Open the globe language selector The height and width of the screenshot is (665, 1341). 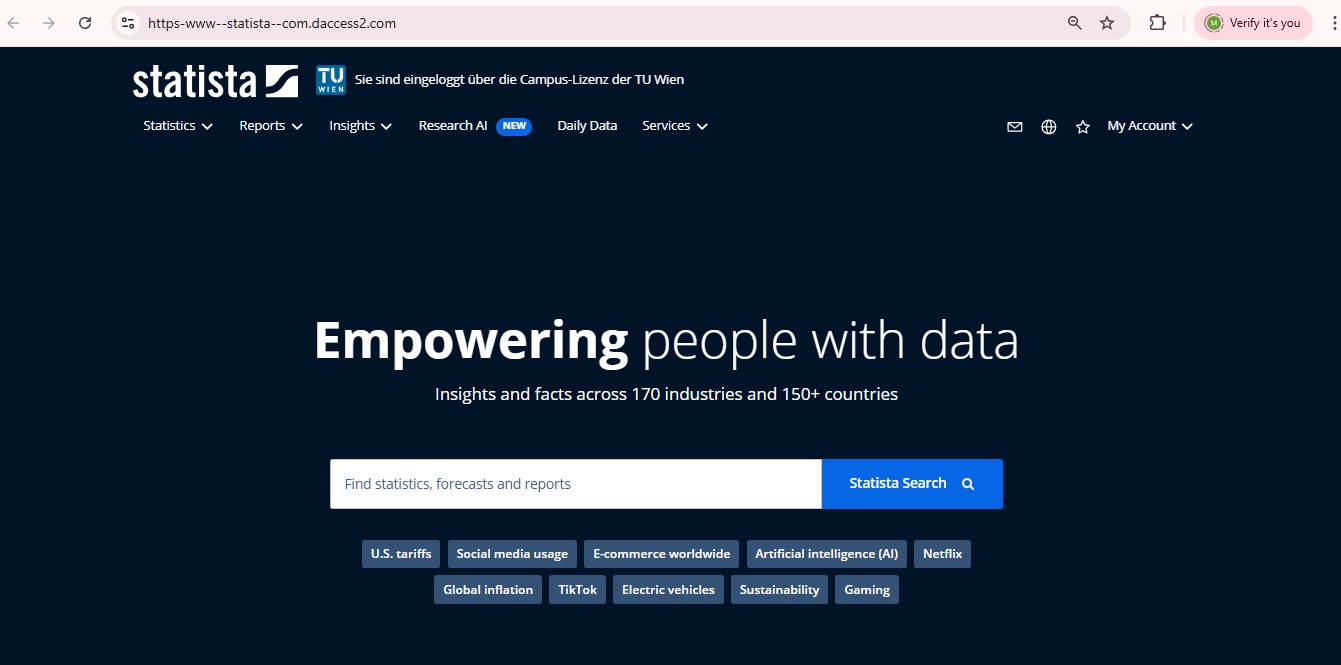coord(1049,127)
